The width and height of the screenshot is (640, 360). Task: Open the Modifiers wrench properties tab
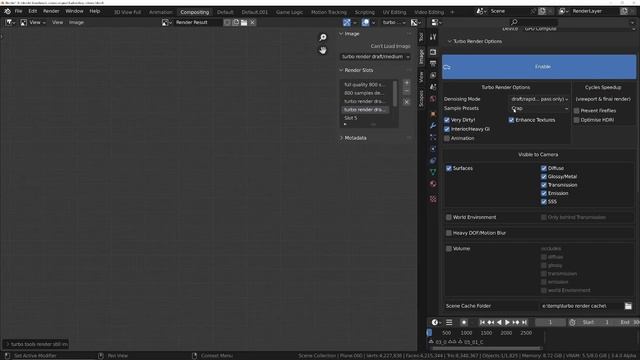[x=433, y=126]
